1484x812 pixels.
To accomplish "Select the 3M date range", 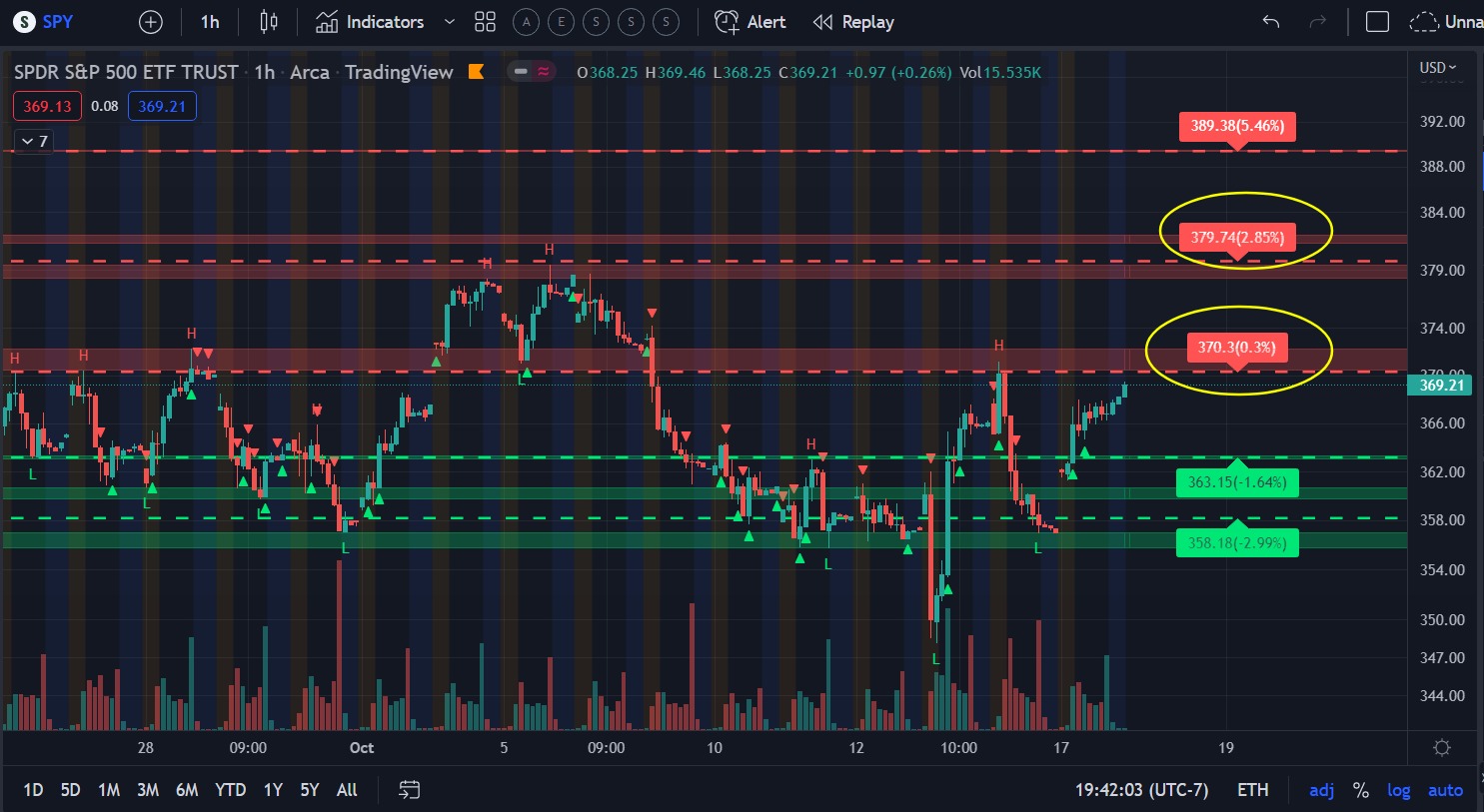I will [x=148, y=790].
